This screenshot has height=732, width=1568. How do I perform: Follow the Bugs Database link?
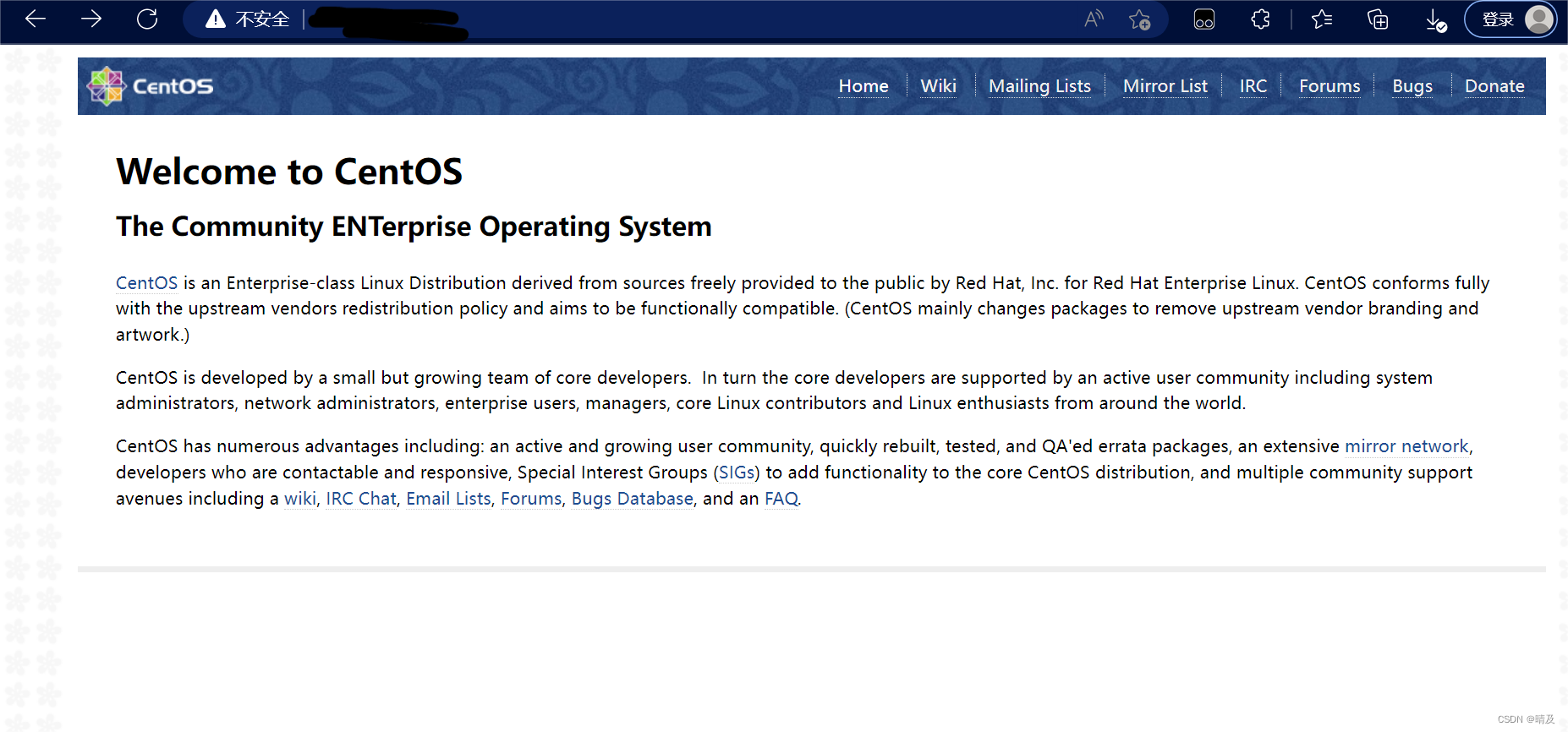pyautogui.click(x=633, y=499)
